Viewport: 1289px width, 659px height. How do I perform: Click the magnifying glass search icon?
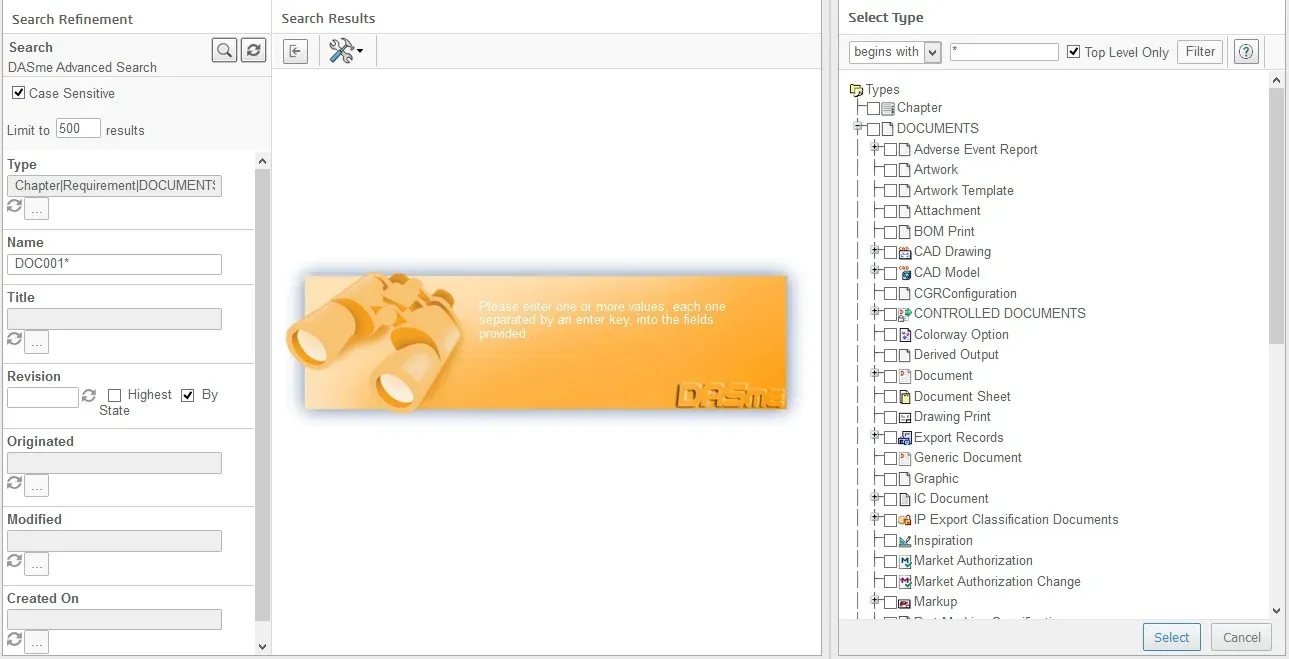point(224,50)
